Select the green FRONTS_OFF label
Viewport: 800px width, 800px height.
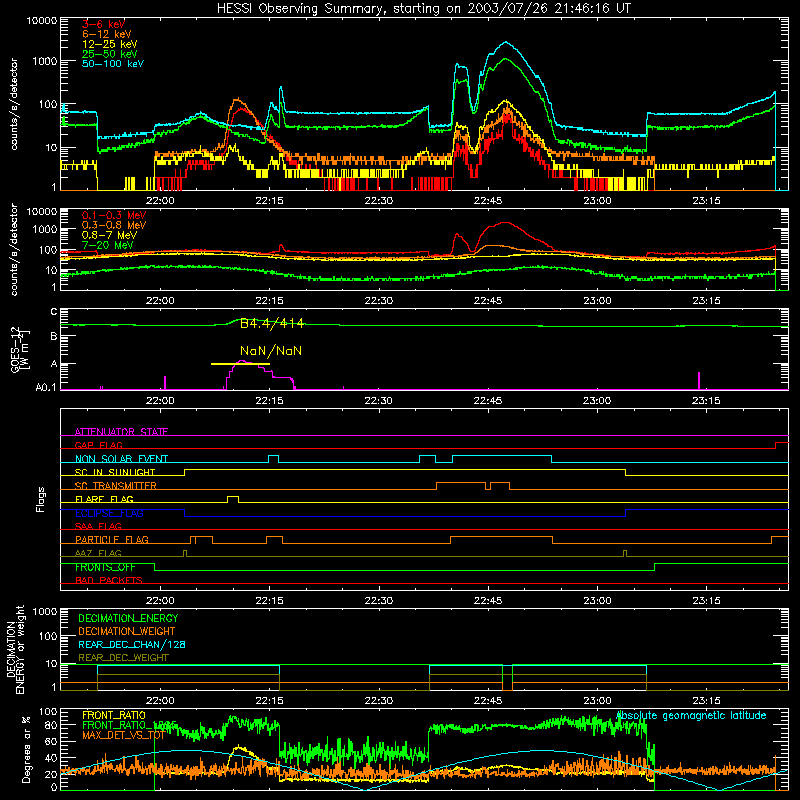pyautogui.click(x=105, y=567)
